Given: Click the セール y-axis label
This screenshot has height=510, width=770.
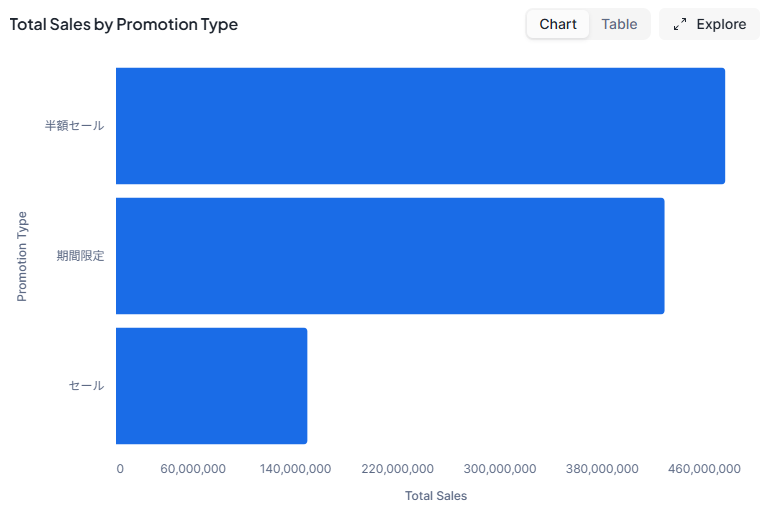Looking at the screenshot, I should point(86,386).
